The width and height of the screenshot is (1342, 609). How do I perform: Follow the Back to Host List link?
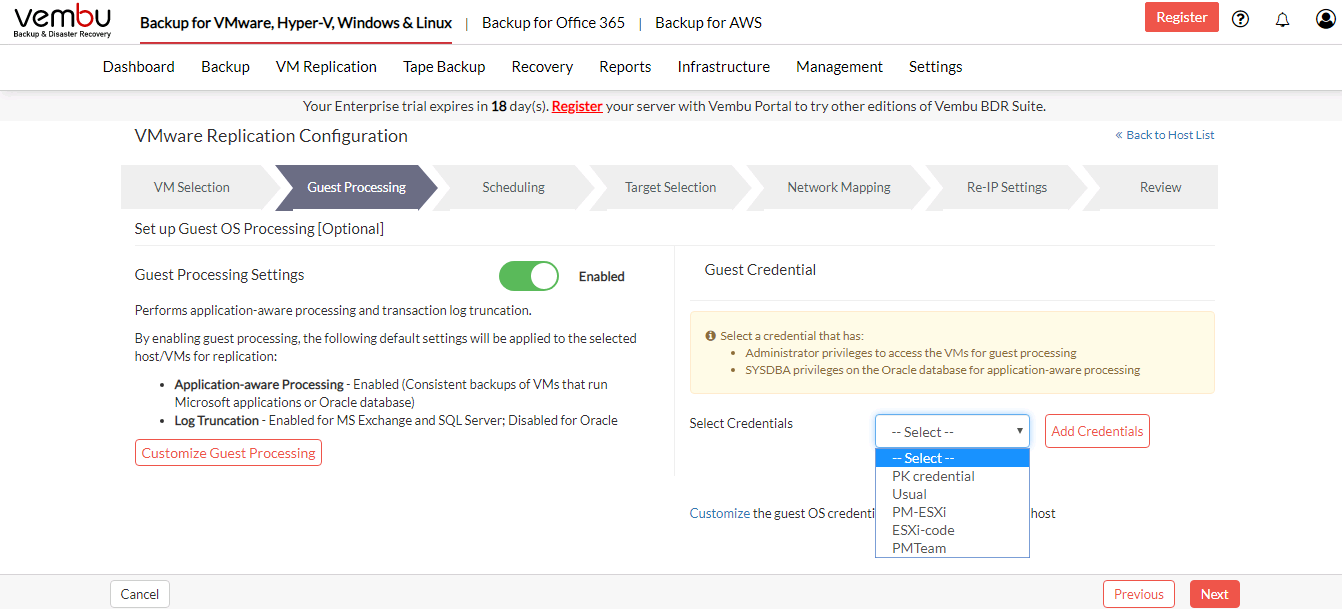click(1165, 135)
